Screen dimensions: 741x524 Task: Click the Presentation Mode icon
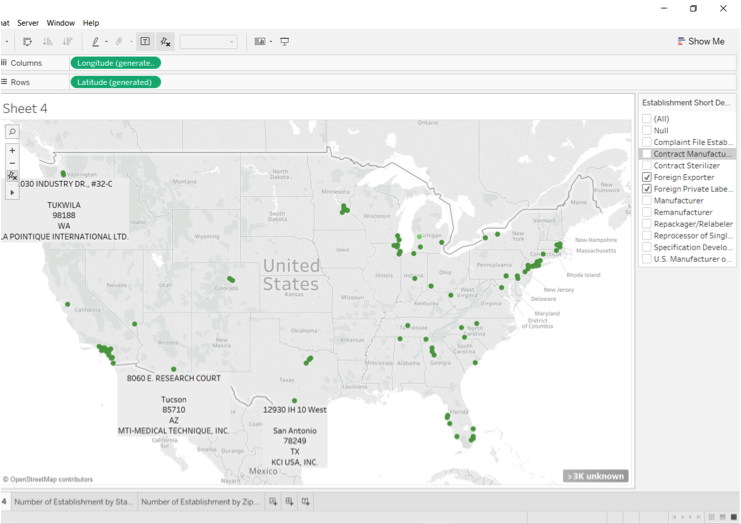point(284,42)
